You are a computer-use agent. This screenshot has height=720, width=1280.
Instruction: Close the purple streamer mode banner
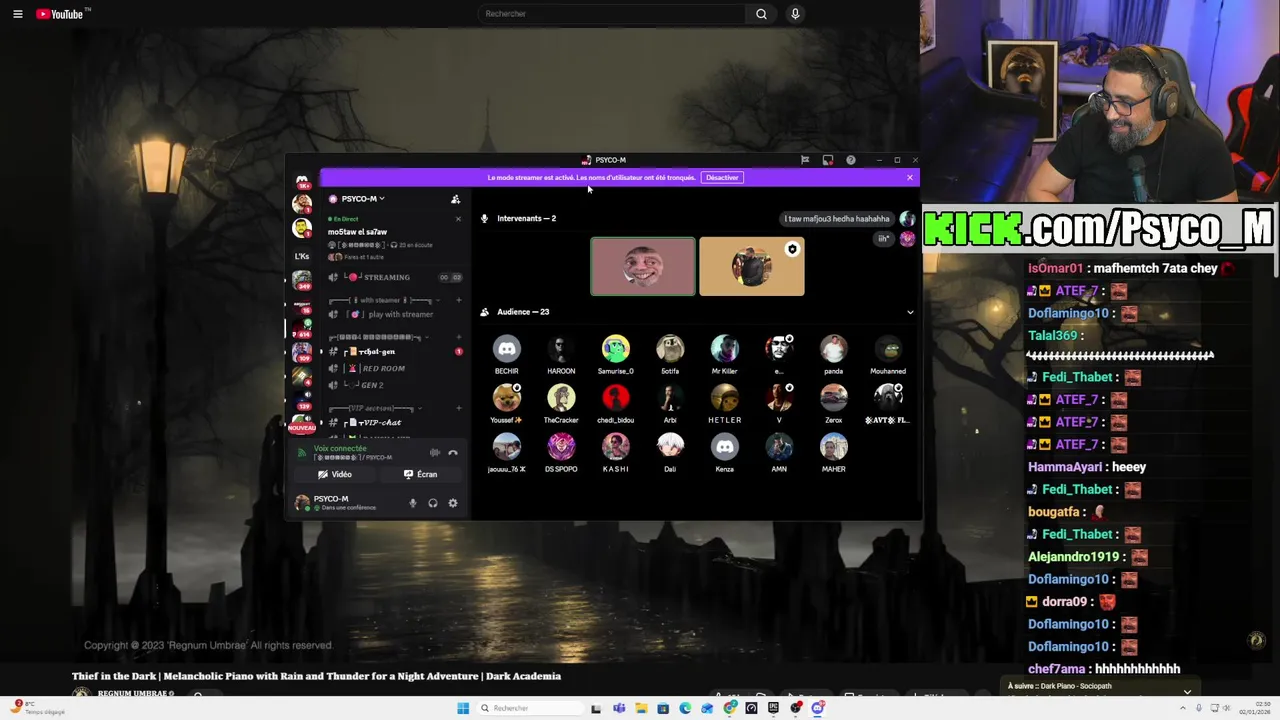pyautogui.click(x=910, y=178)
